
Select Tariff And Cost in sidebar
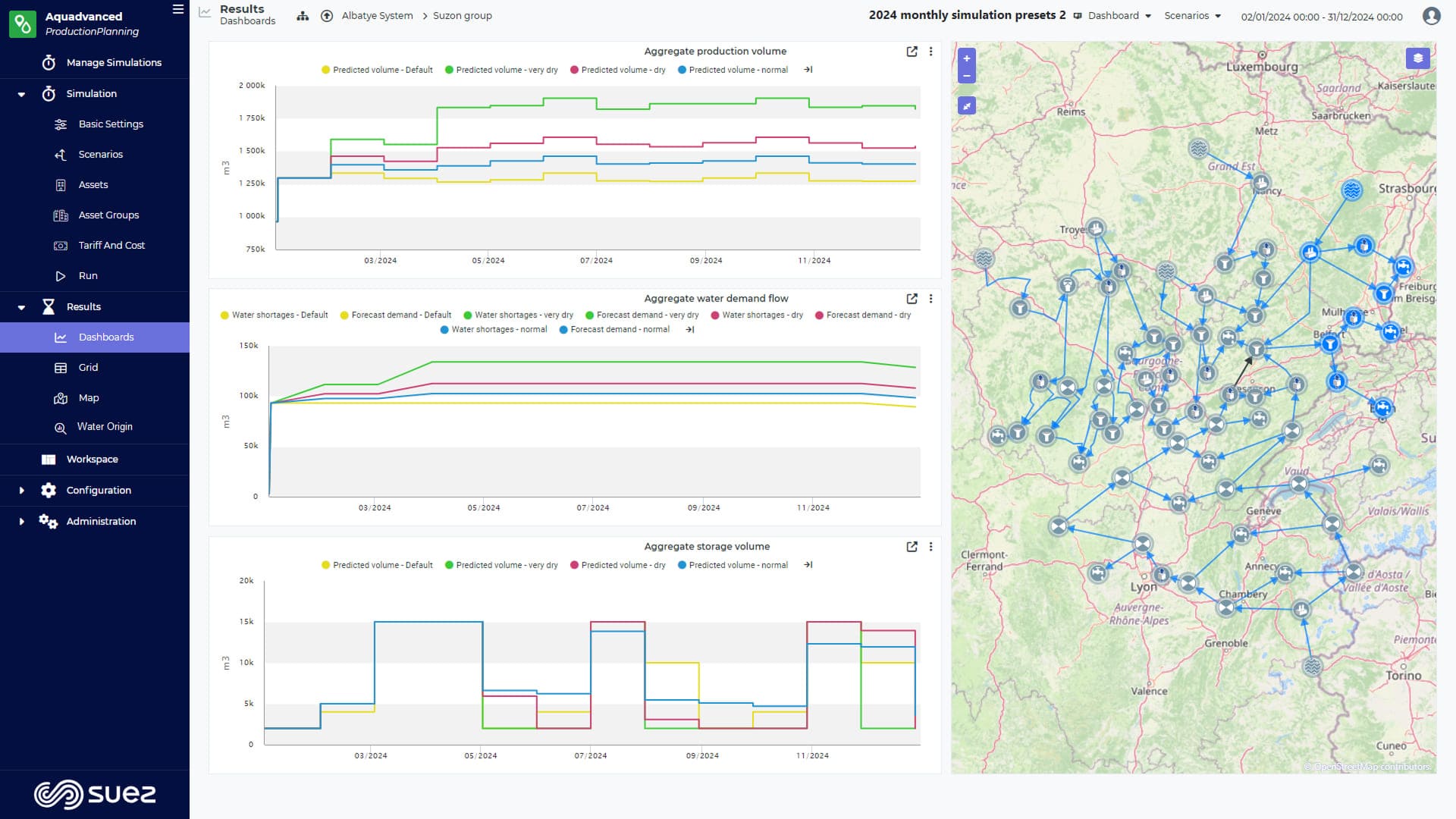tap(111, 246)
